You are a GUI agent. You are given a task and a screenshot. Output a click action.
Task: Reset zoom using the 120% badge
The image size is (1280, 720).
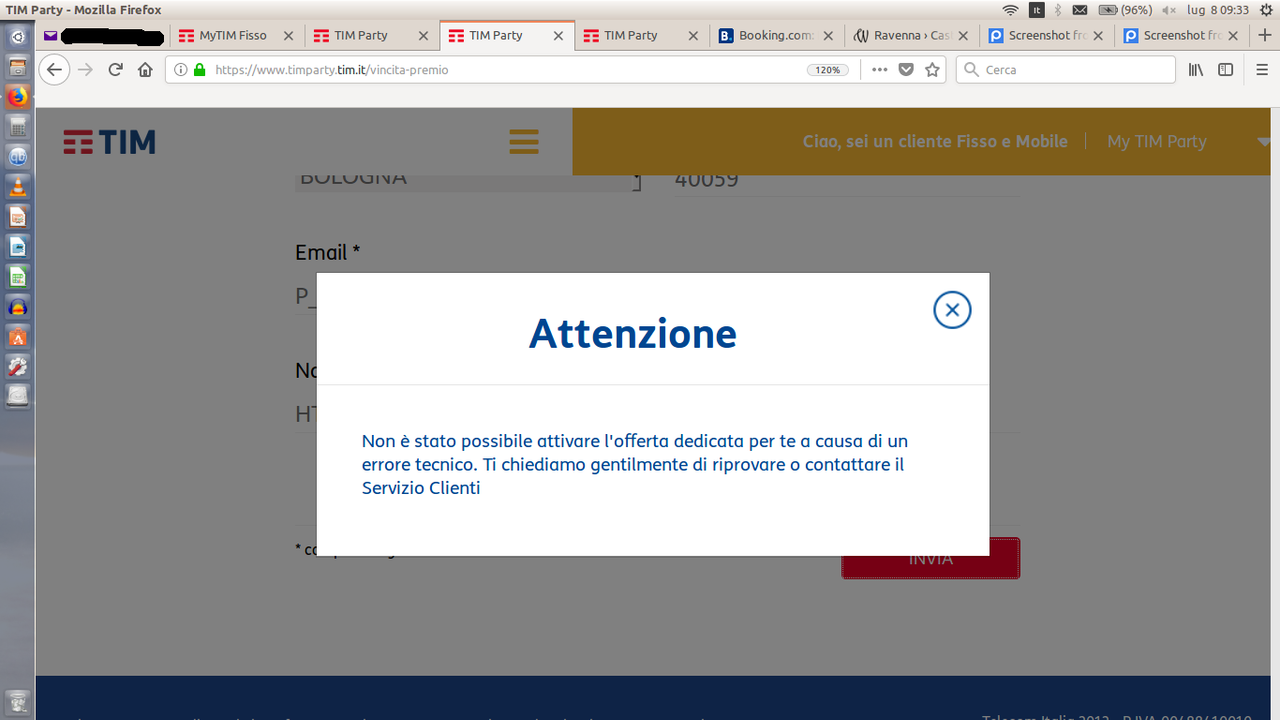click(x=828, y=70)
